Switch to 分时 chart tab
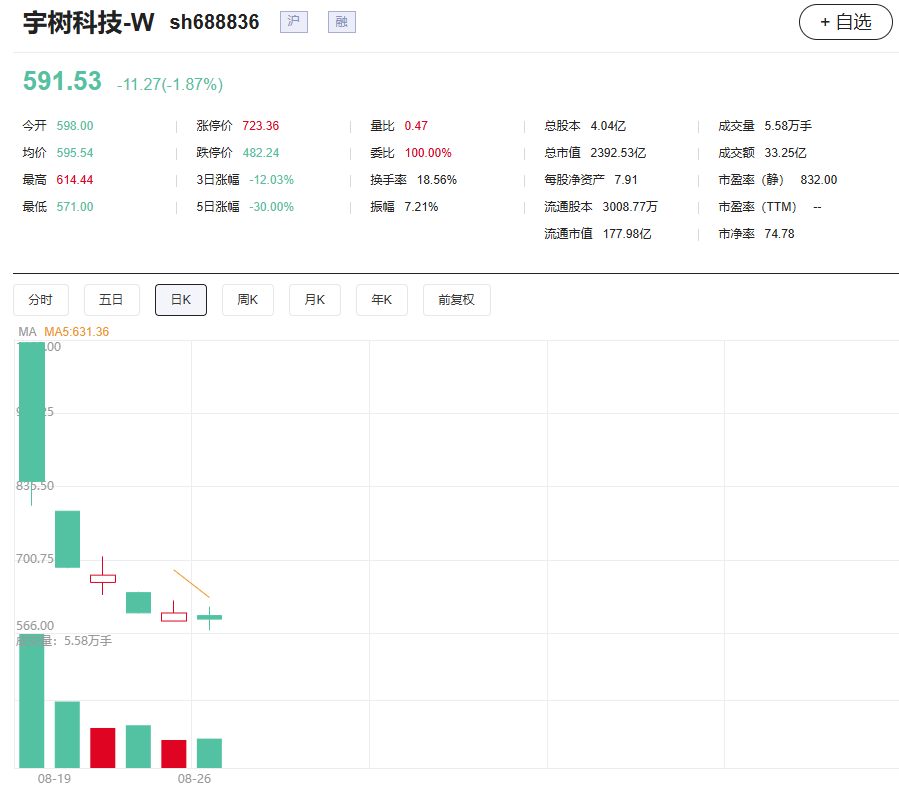The height and width of the screenshot is (792, 899). point(41,300)
